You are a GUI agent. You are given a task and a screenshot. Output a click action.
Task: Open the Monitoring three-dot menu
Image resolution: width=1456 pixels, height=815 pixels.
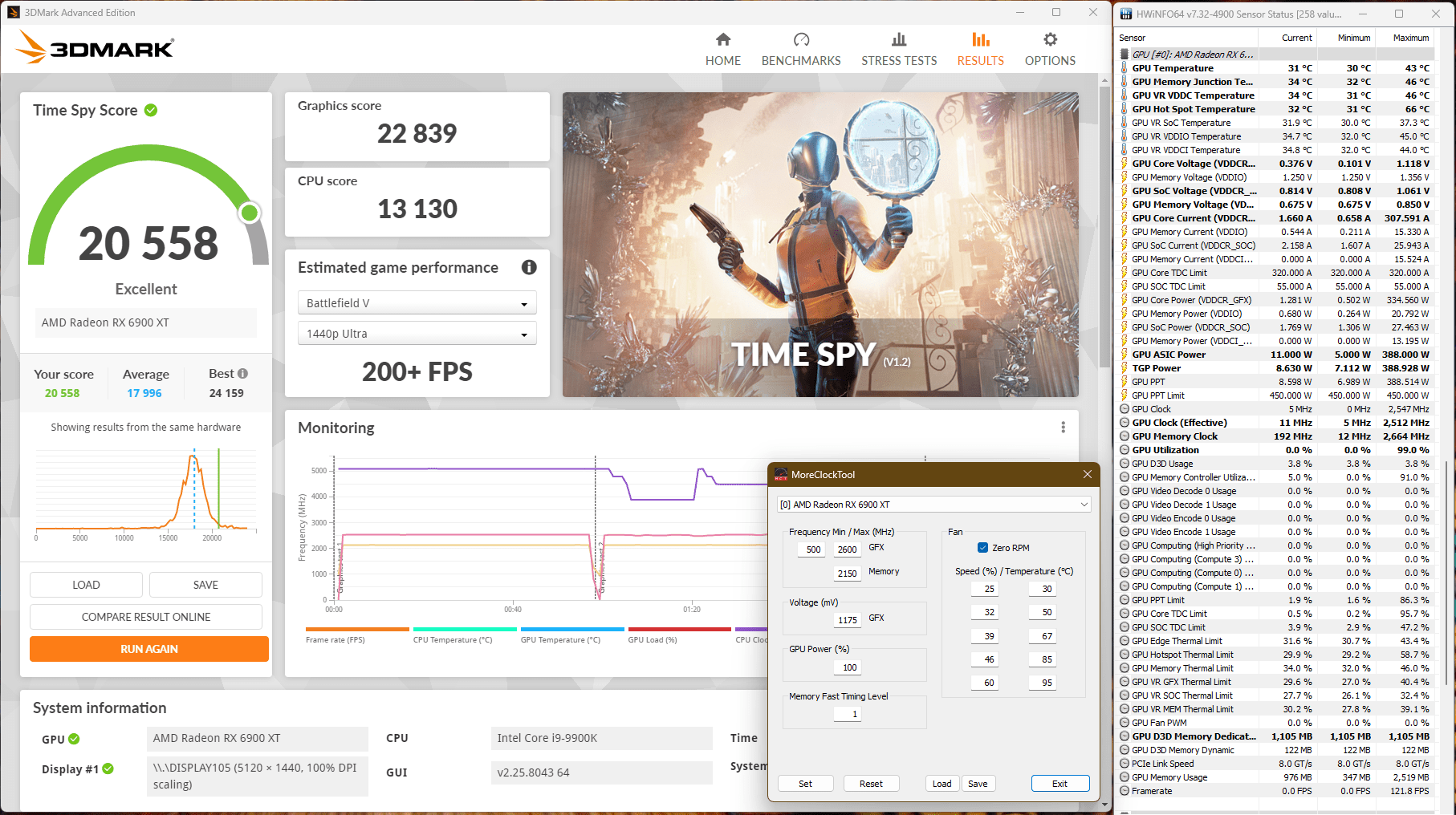(x=1063, y=428)
